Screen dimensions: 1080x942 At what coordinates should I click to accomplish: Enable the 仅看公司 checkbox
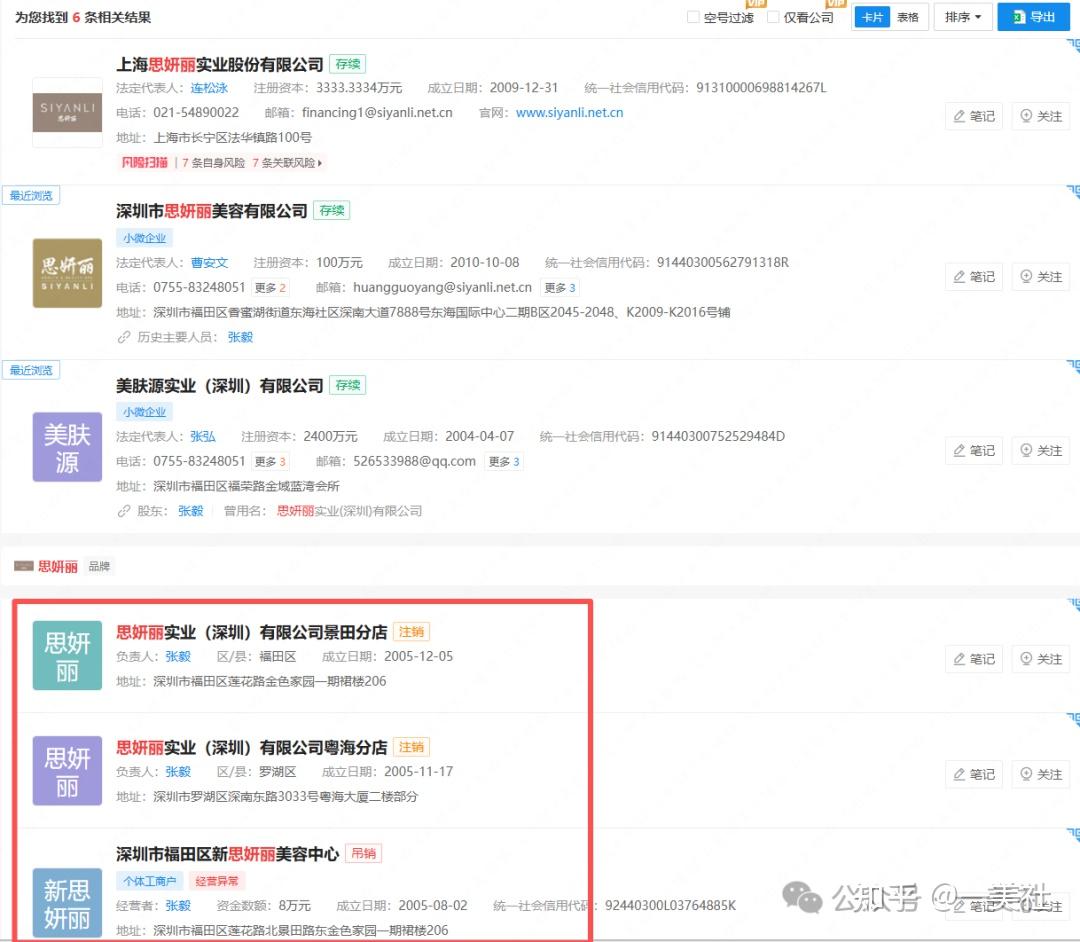pyautogui.click(x=773, y=17)
